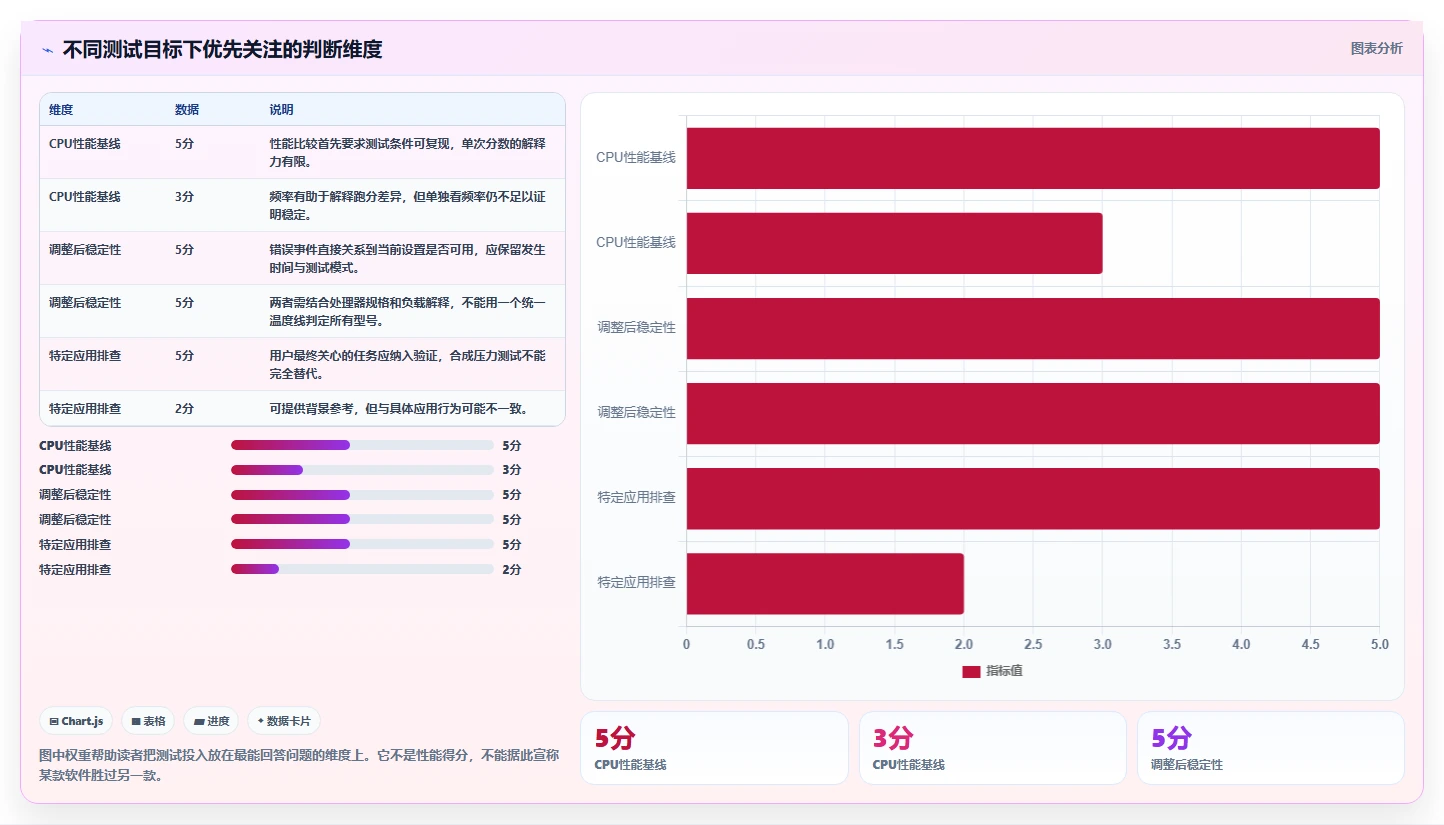The width and height of the screenshot is (1444, 825).
Task: Click CPU性能基线 cell in the 3分 table row
Action: pos(85,197)
